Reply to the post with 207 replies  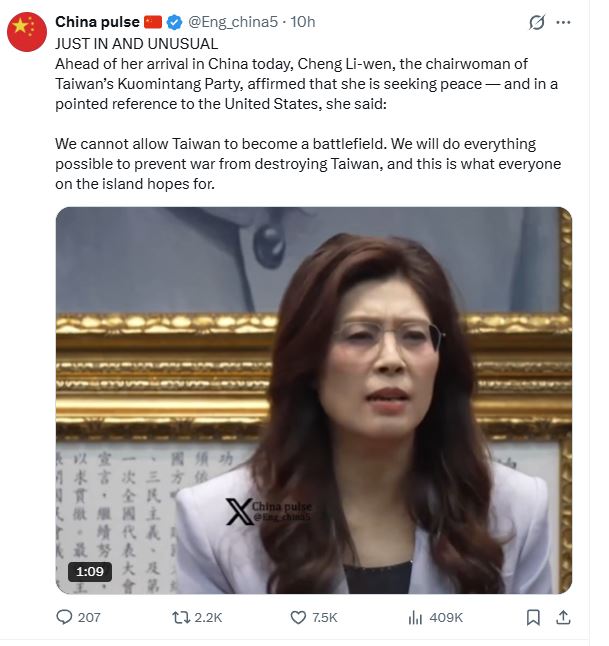(x=78, y=617)
